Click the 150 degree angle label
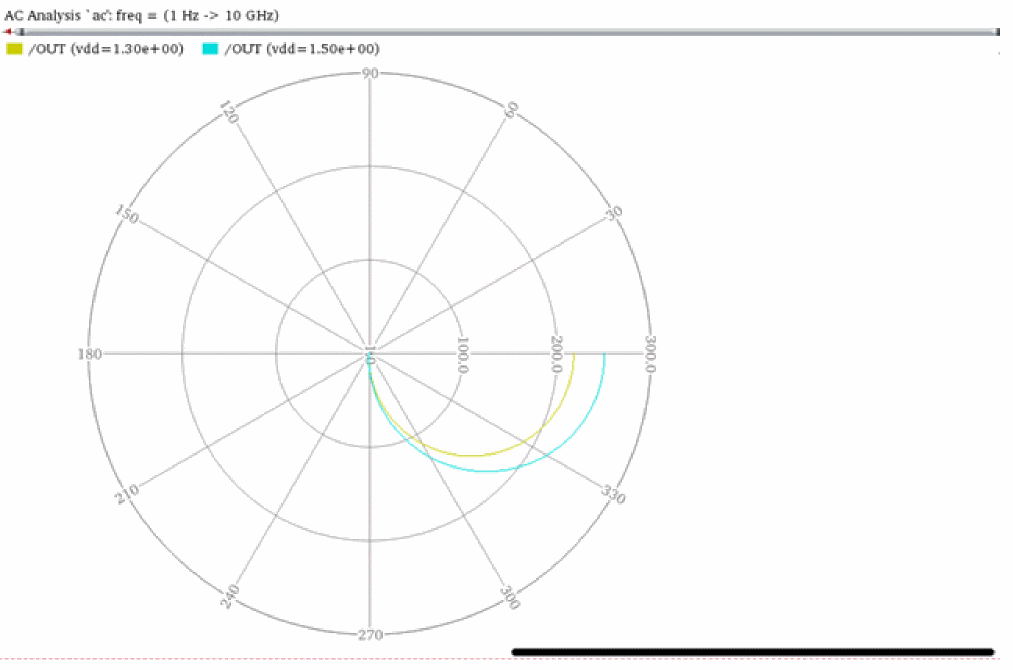This screenshot has width=1013, height=670. (x=127, y=214)
